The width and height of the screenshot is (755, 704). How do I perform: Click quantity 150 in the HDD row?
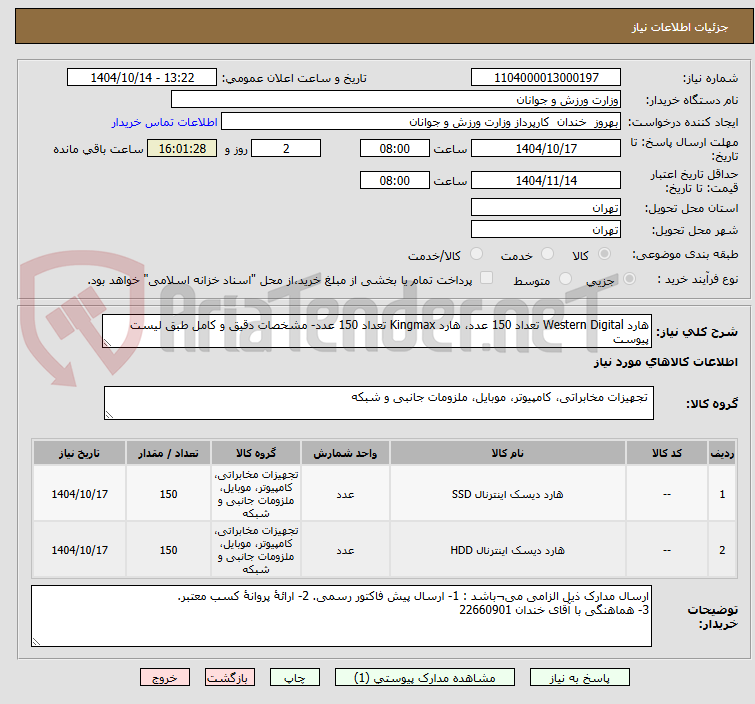tap(168, 550)
